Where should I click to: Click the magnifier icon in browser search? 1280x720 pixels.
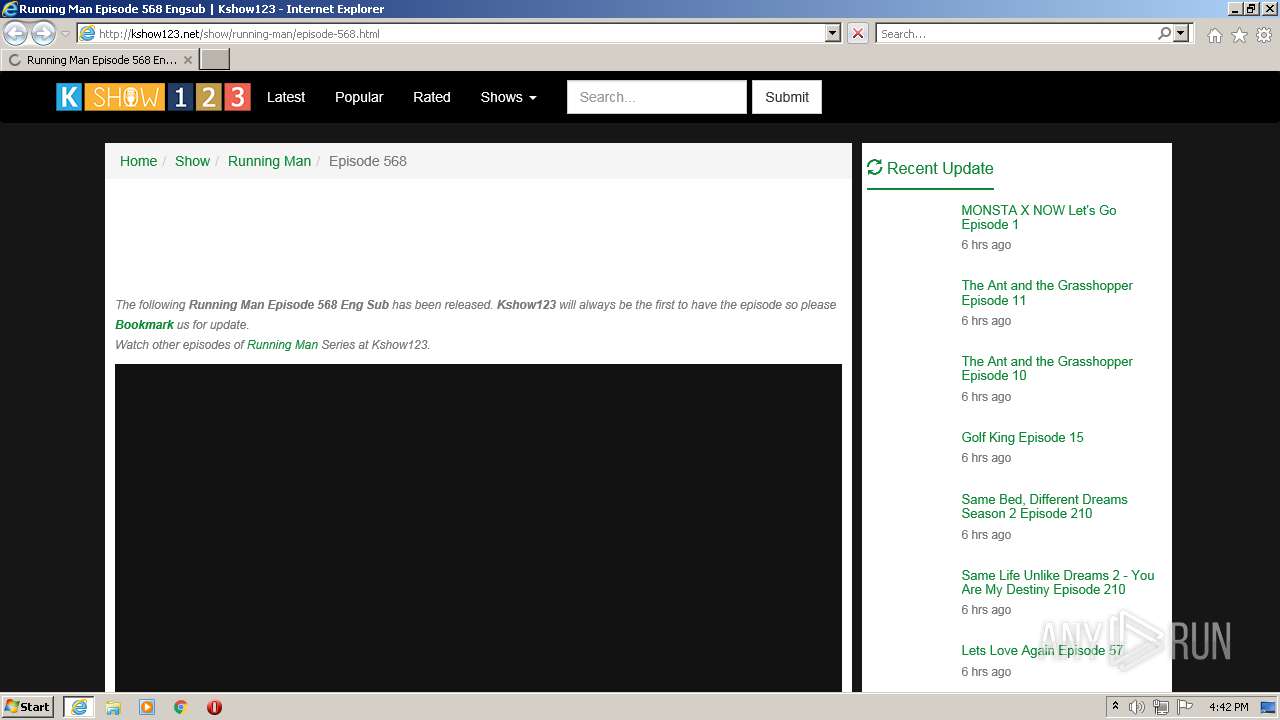pos(1164,33)
